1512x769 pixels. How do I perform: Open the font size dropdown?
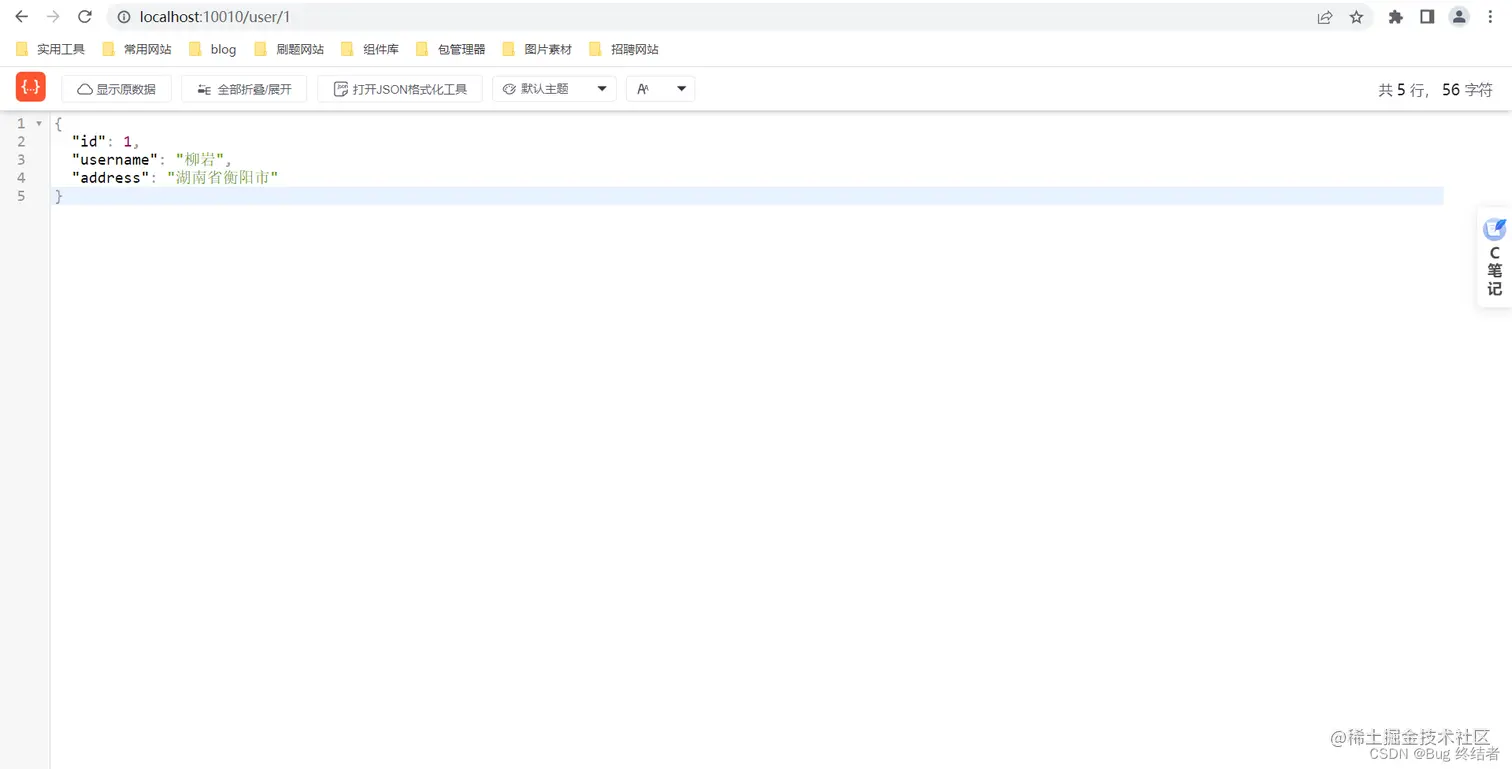(x=660, y=89)
